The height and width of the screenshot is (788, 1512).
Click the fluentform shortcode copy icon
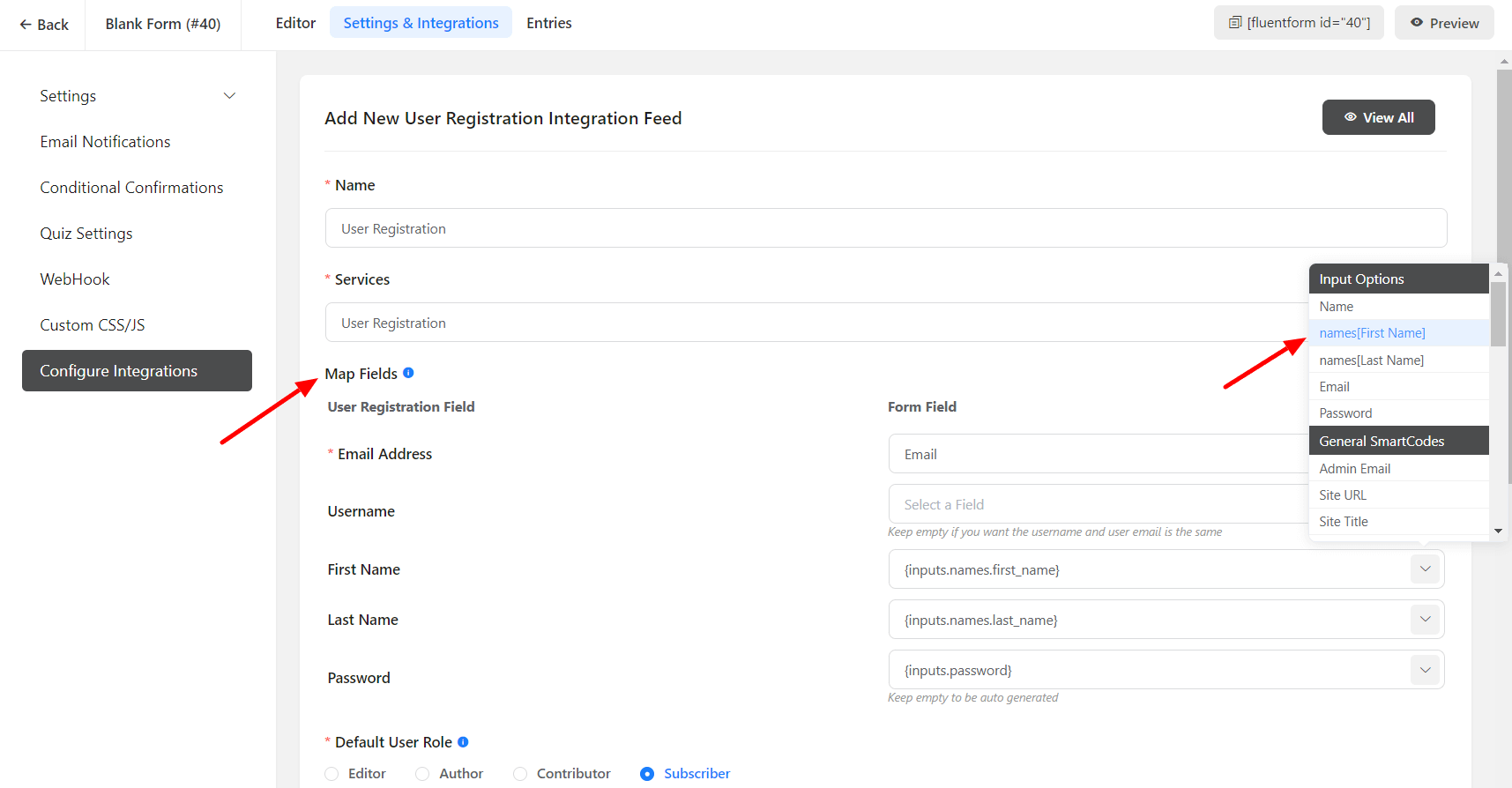coord(1235,23)
